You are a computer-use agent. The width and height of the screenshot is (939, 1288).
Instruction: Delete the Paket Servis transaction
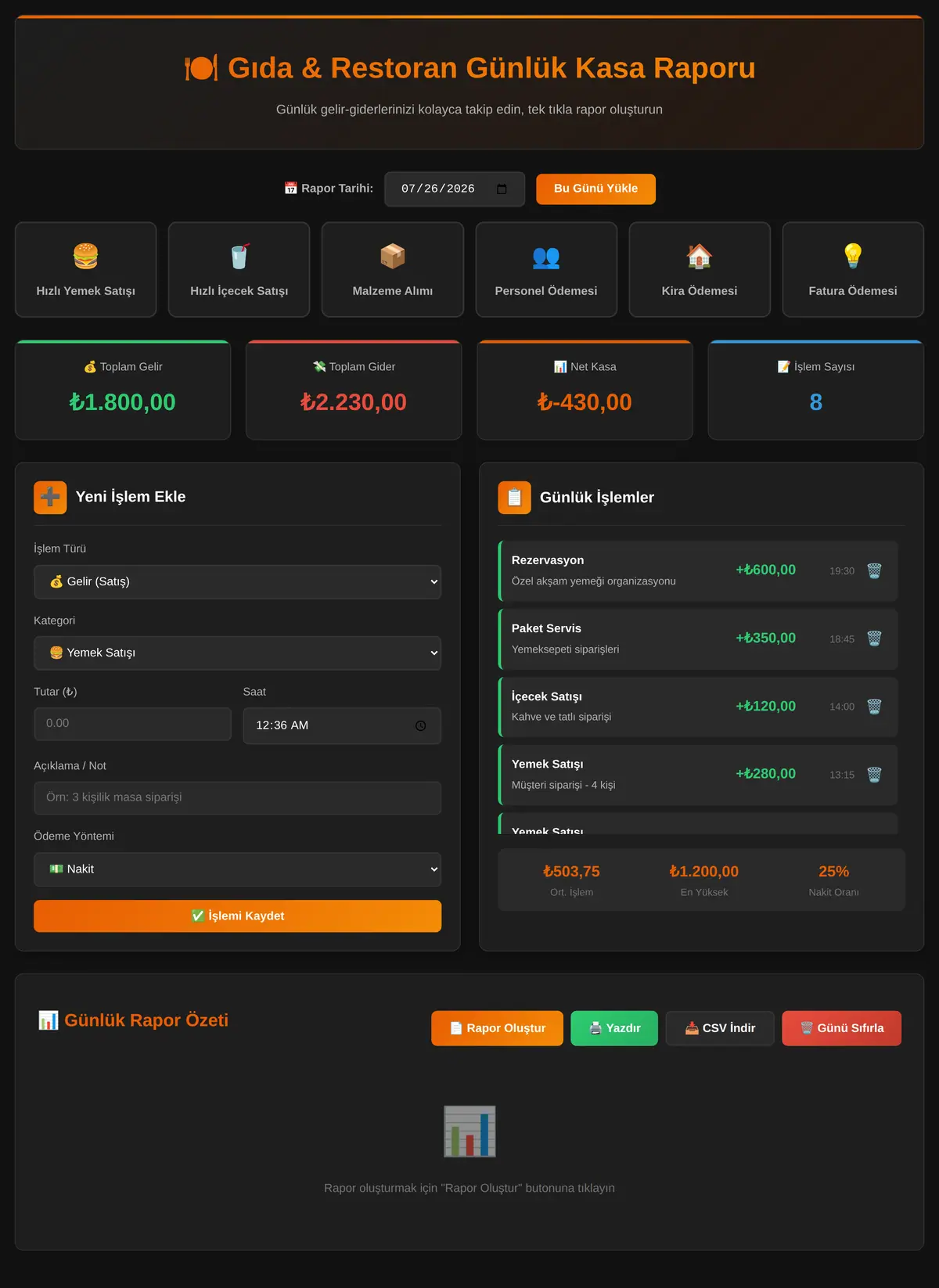[874, 639]
